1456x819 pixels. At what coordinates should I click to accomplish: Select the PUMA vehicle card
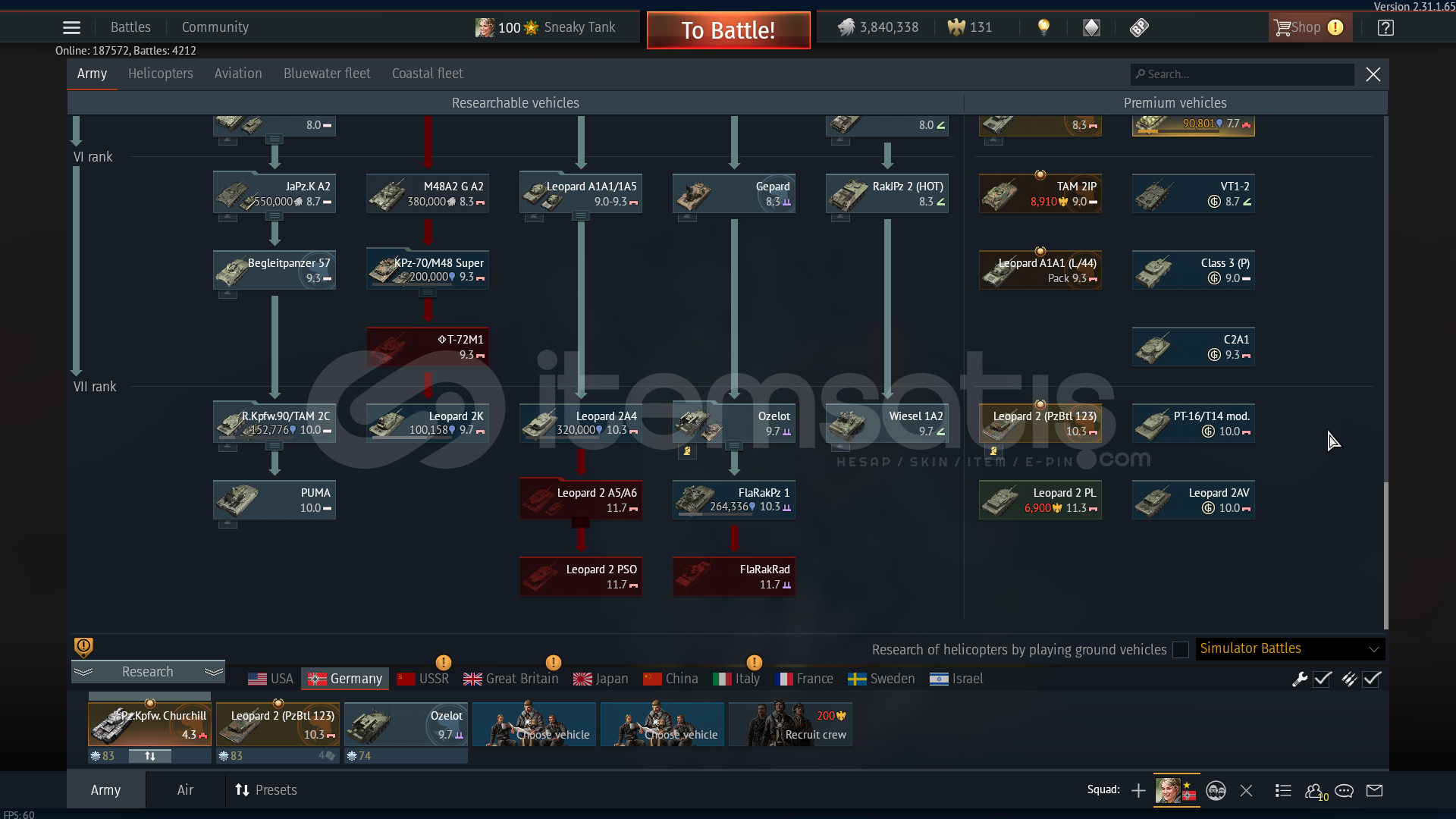[275, 500]
